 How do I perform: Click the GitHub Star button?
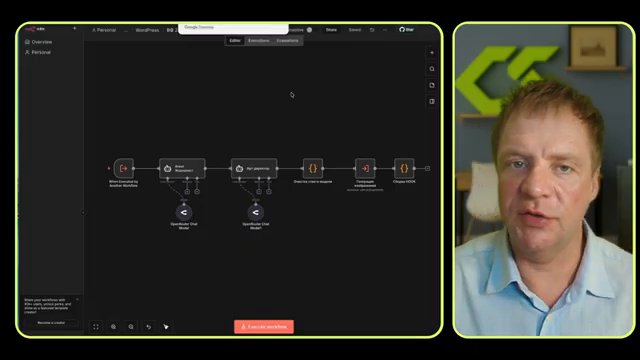point(407,29)
